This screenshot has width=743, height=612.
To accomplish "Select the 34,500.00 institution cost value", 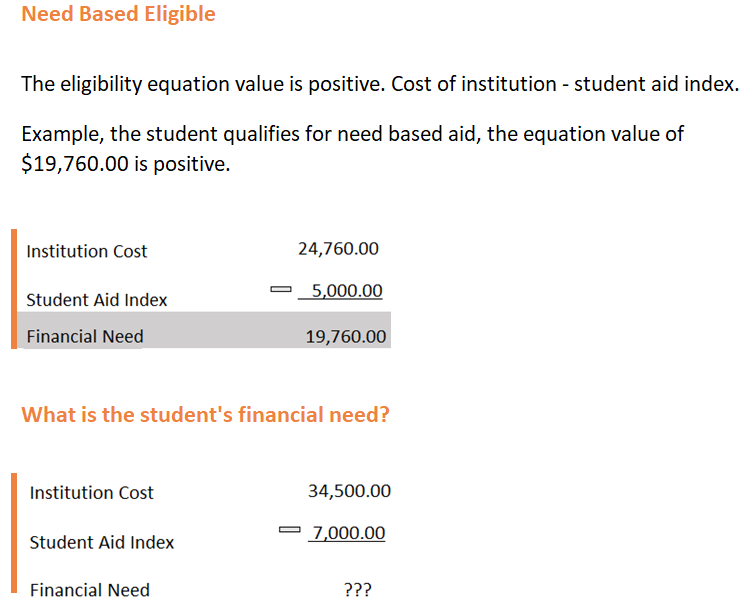I will coord(350,491).
